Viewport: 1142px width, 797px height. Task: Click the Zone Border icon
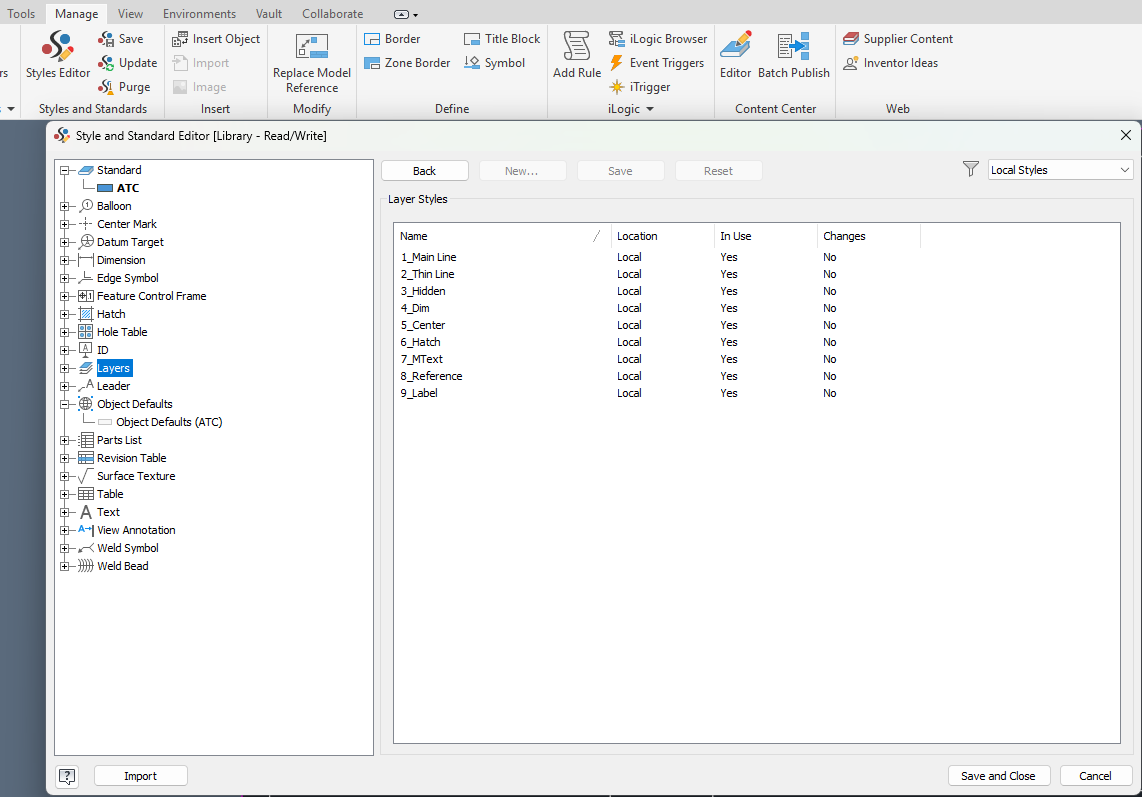(x=372, y=63)
